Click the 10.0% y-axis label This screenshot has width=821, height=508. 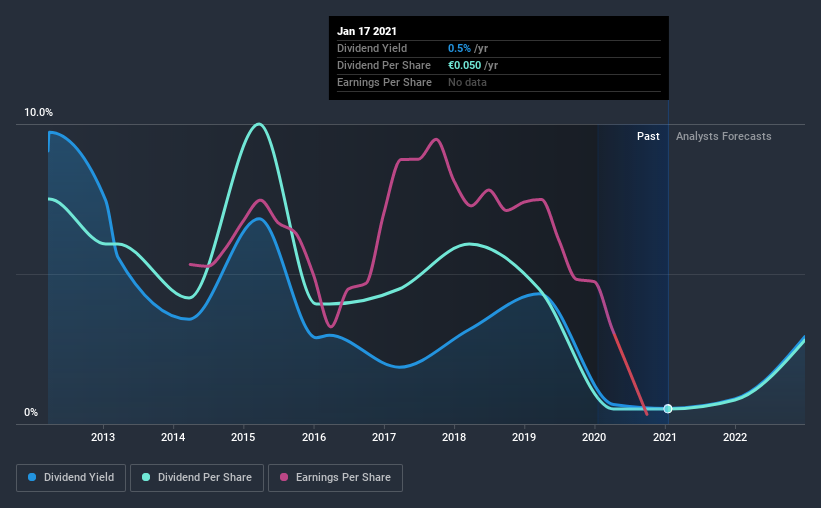(38, 113)
